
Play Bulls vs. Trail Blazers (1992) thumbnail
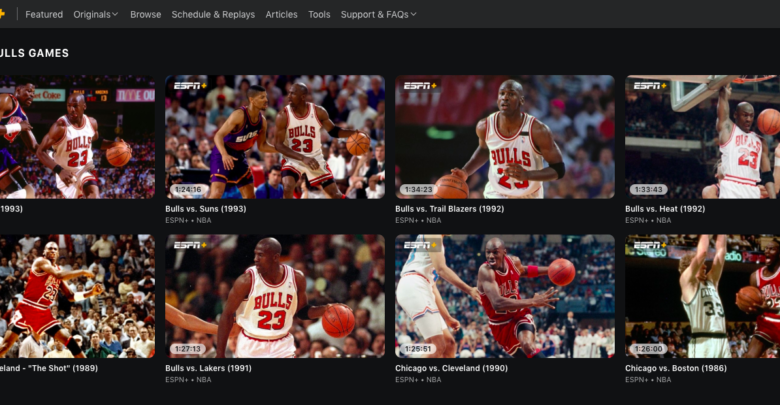click(x=504, y=137)
